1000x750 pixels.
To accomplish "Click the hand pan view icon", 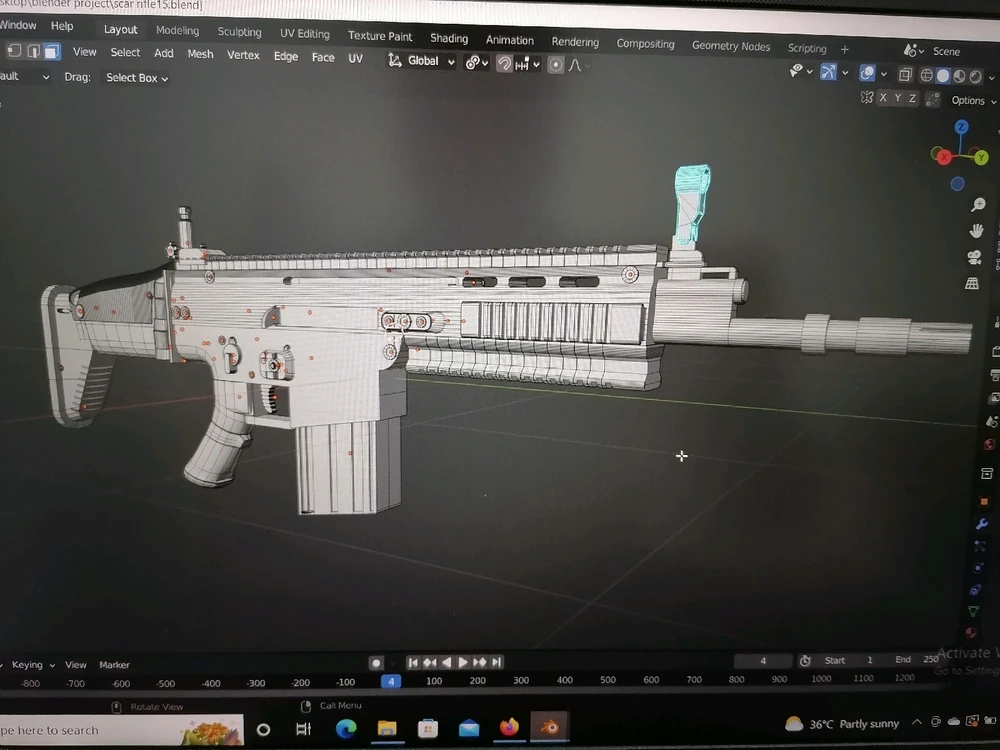I will point(976,231).
